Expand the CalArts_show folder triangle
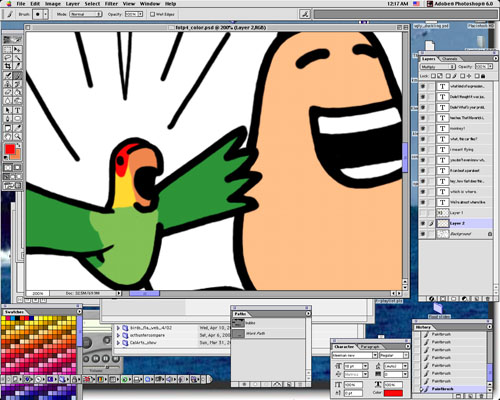500x400 pixels. pos(118,343)
